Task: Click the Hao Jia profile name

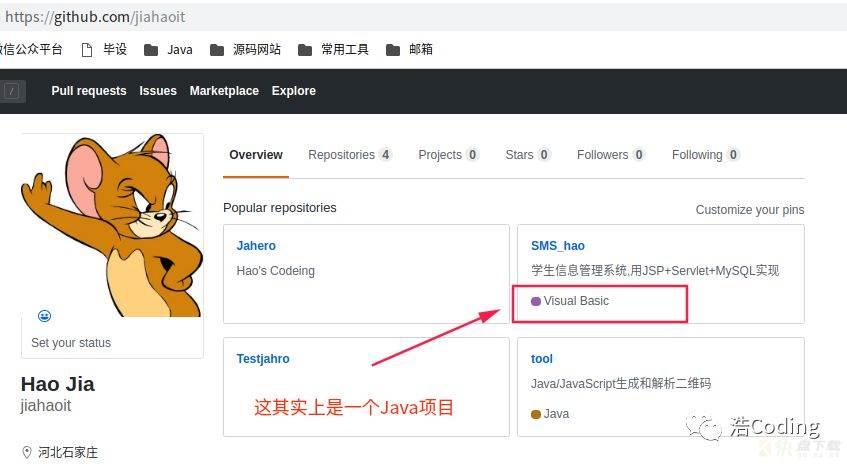Action: pos(58,384)
